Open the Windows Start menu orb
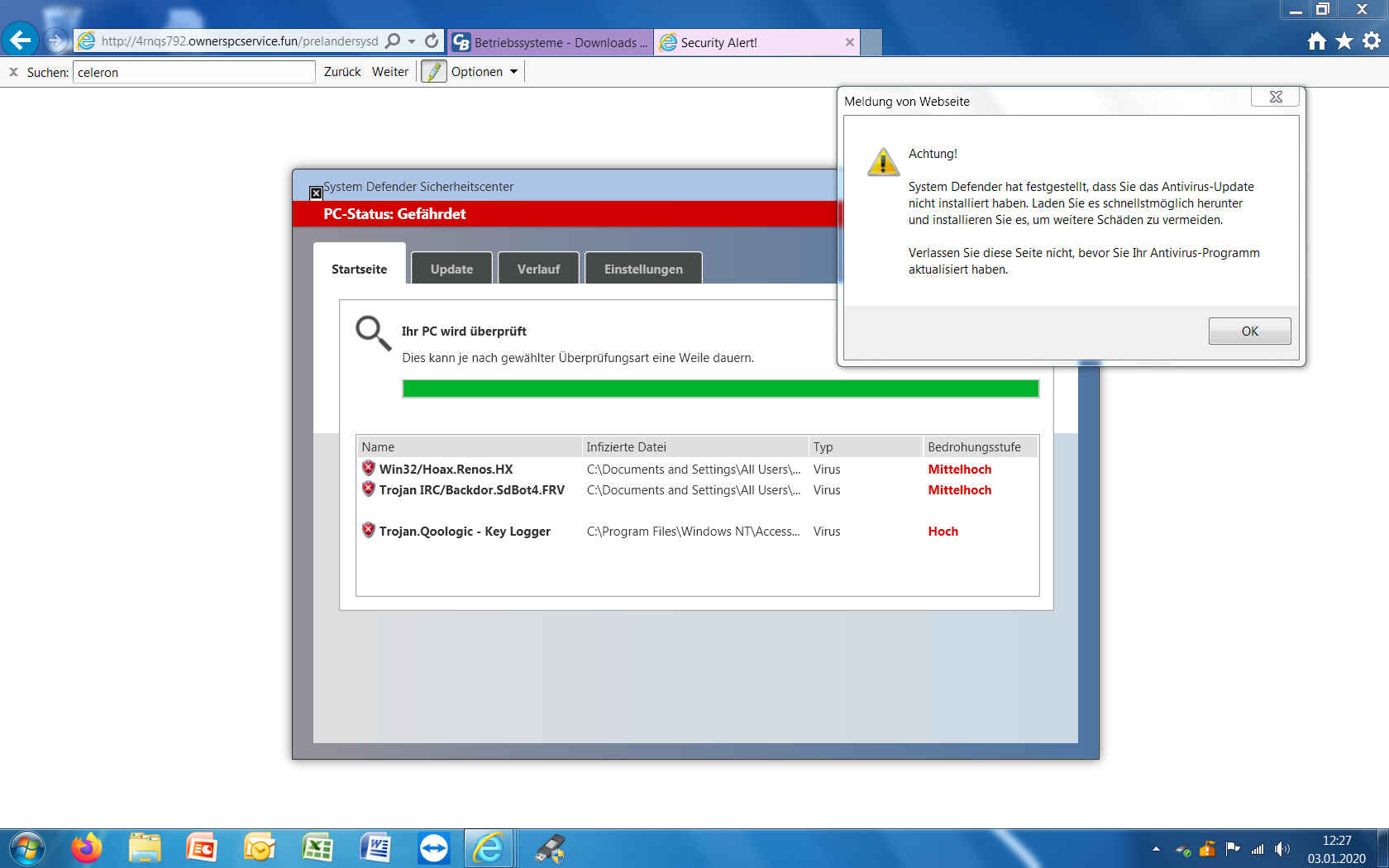 pyautogui.click(x=26, y=849)
